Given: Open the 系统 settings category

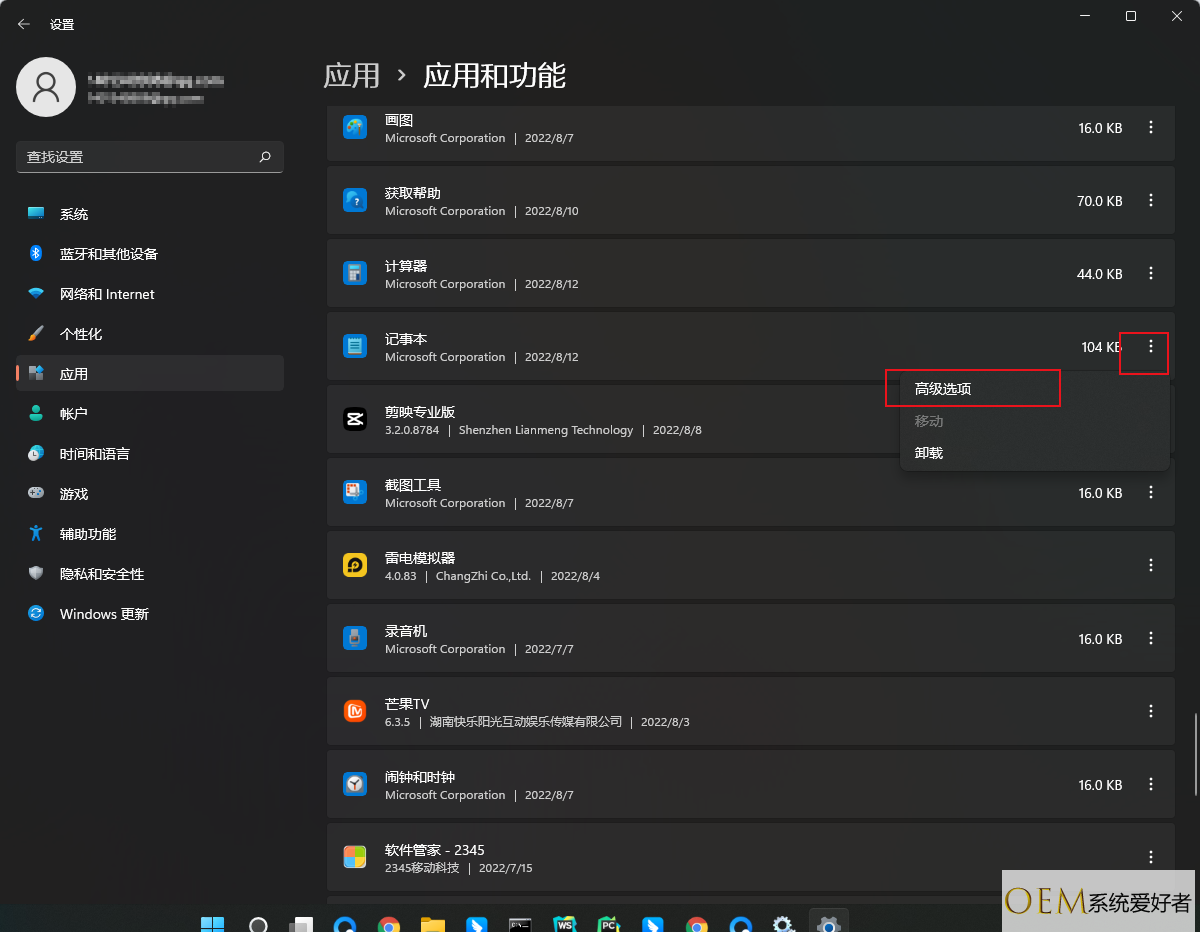Looking at the screenshot, I should pos(150,214).
